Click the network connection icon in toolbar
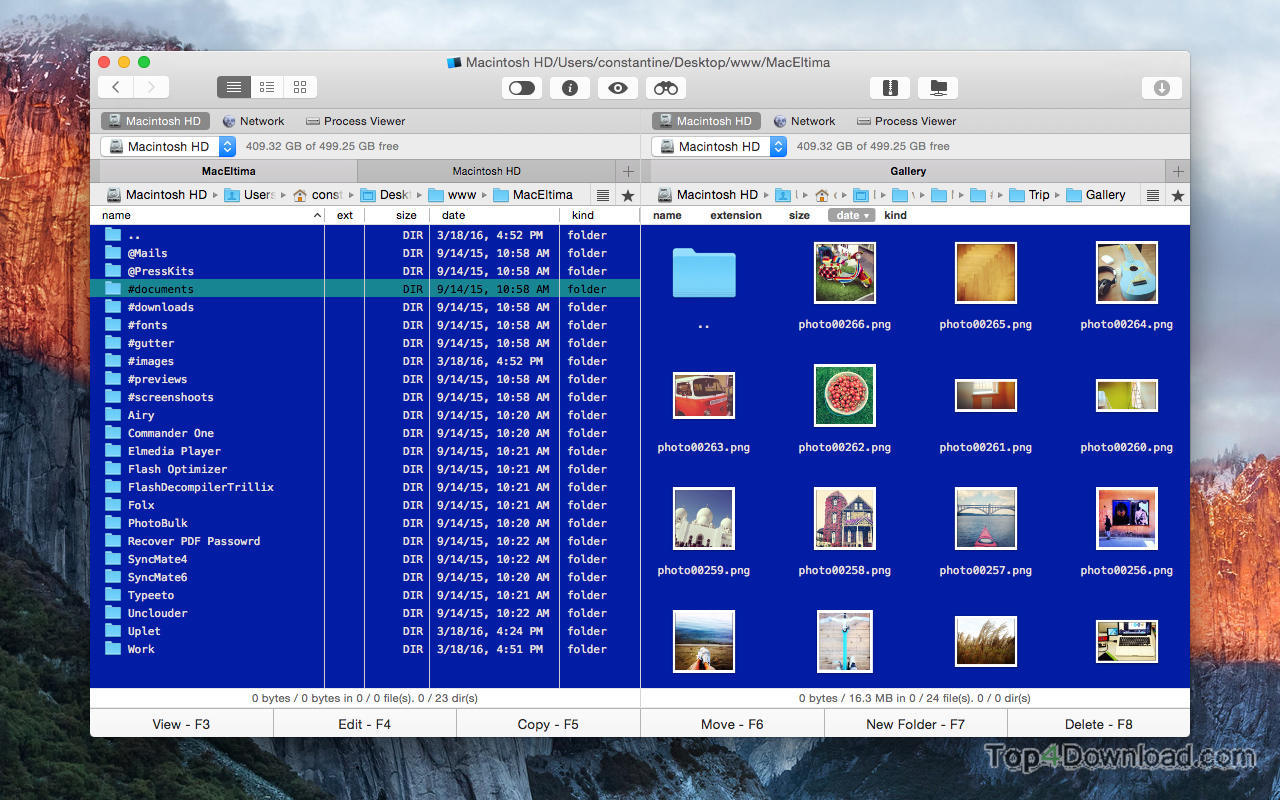Viewport: 1280px width, 800px height. pyautogui.click(x=938, y=88)
